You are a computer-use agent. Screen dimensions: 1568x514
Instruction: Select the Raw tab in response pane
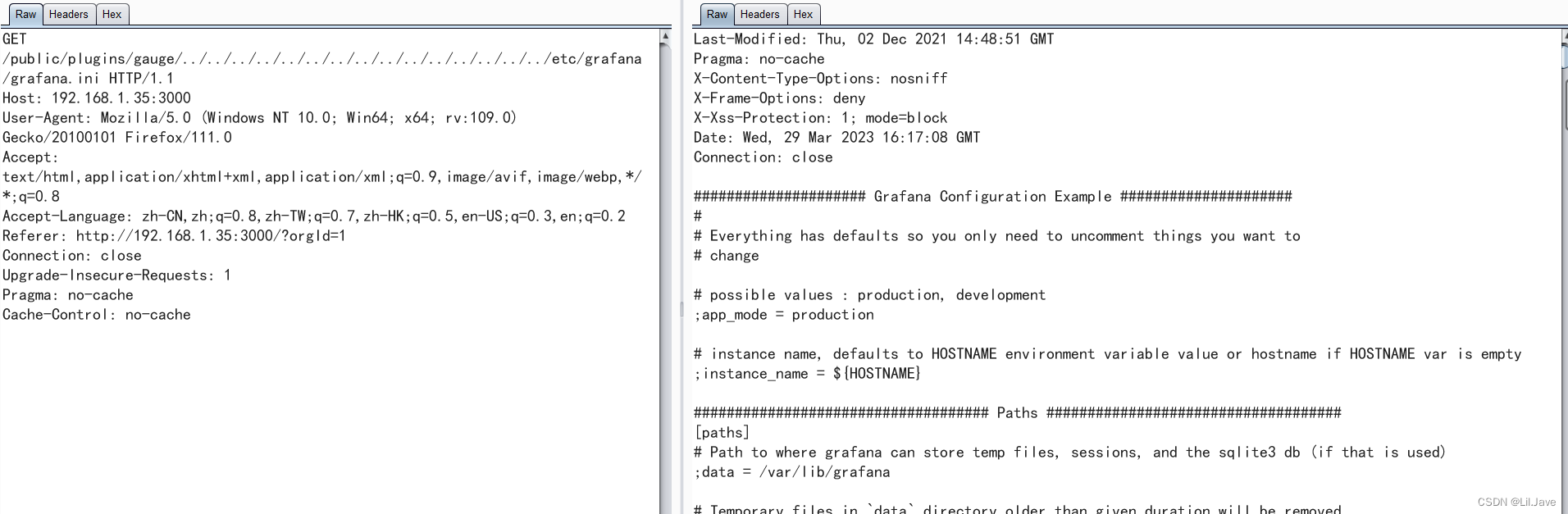(x=717, y=14)
